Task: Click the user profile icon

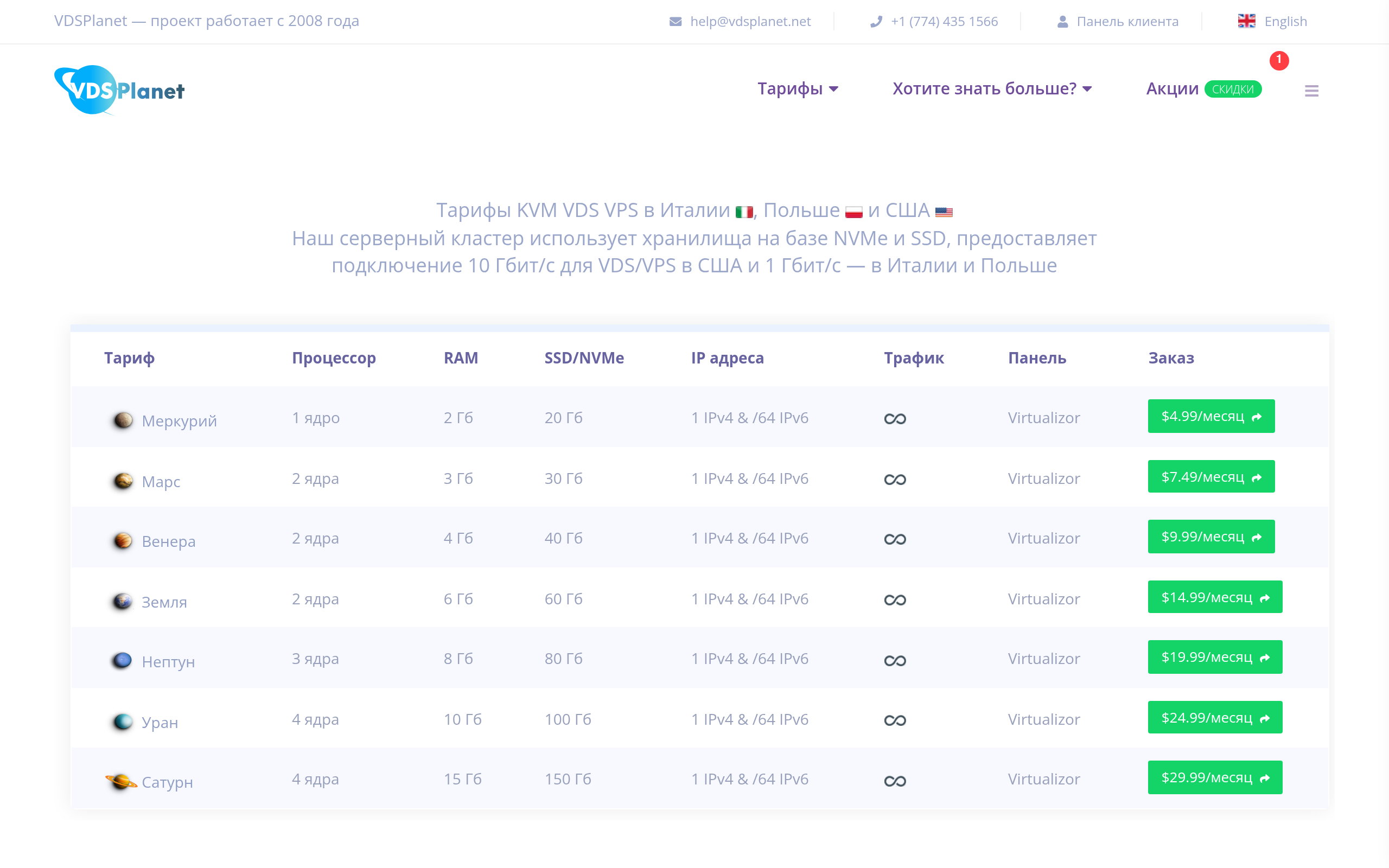Action: point(1062,21)
